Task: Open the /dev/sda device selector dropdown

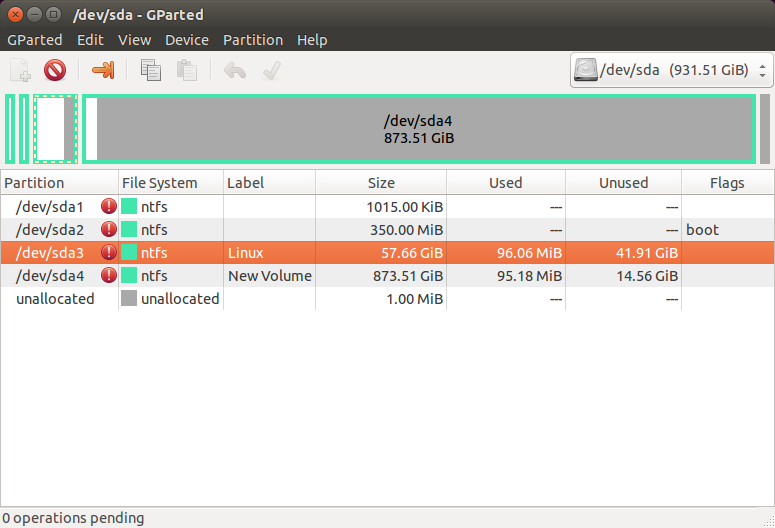Action: [671, 70]
